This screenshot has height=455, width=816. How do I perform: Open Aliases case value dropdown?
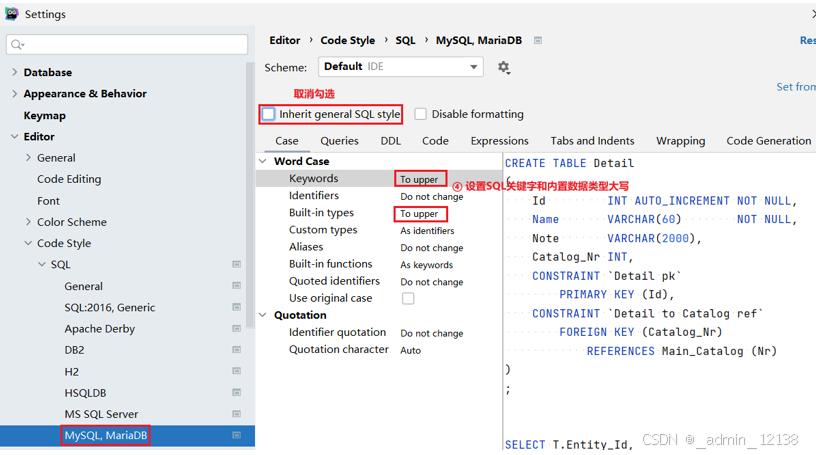(x=431, y=248)
